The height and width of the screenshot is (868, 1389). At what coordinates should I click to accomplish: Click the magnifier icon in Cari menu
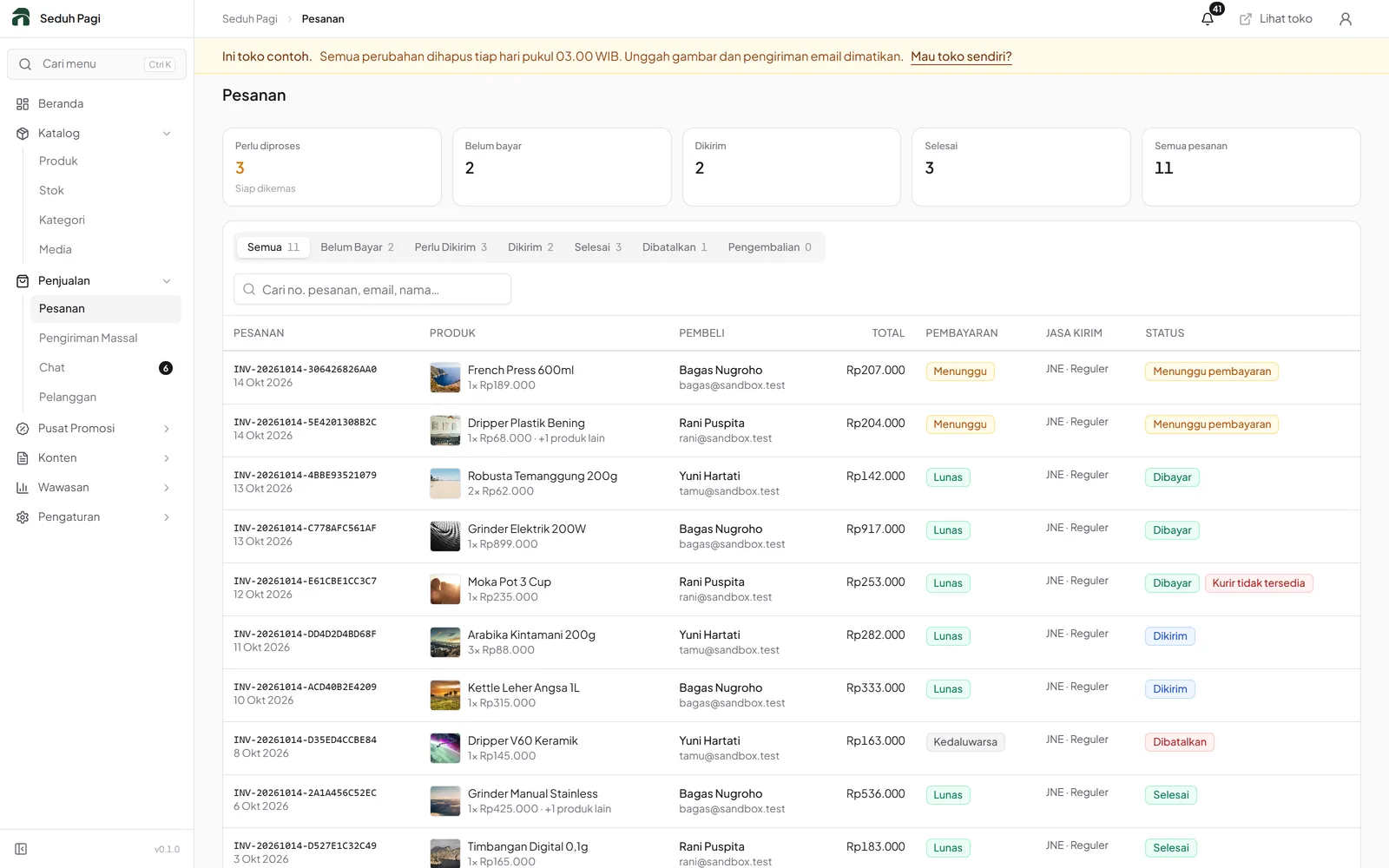pyautogui.click(x=25, y=64)
